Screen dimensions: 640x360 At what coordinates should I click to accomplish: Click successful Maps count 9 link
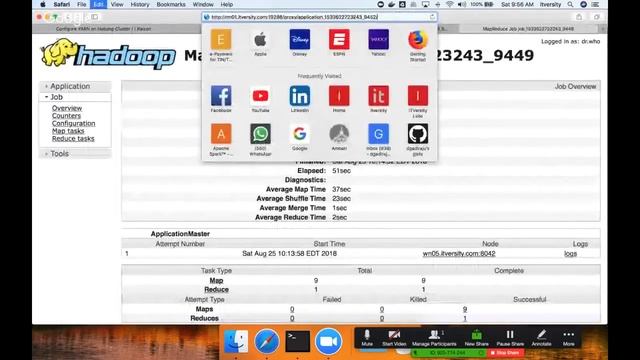(x=464, y=309)
